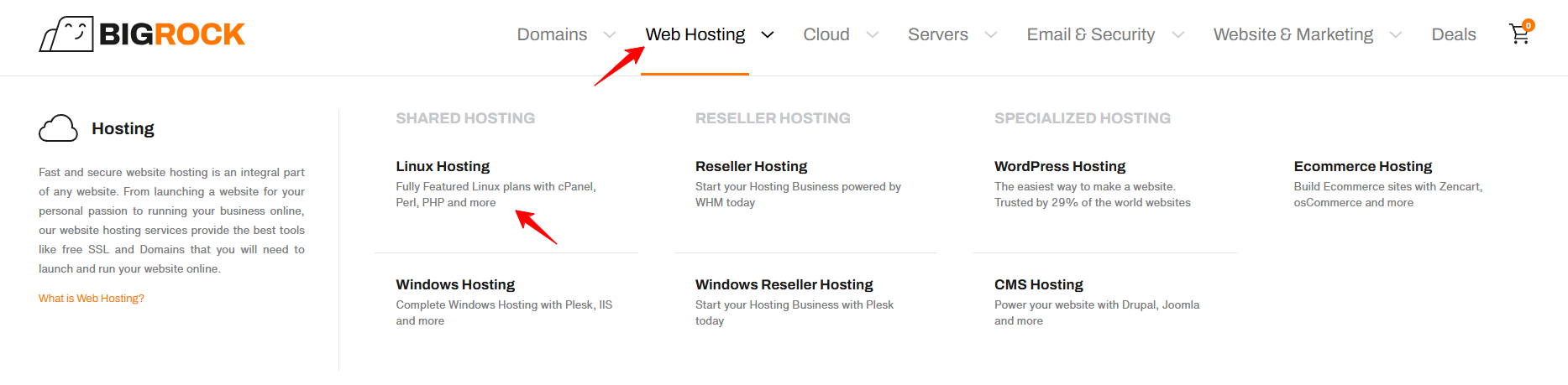Follow the What is Web Hosting? link
1568x385 pixels.
click(92, 299)
